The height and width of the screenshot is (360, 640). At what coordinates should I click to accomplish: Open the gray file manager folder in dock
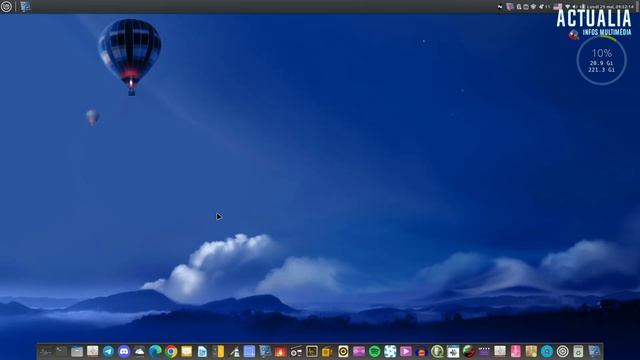(77, 351)
